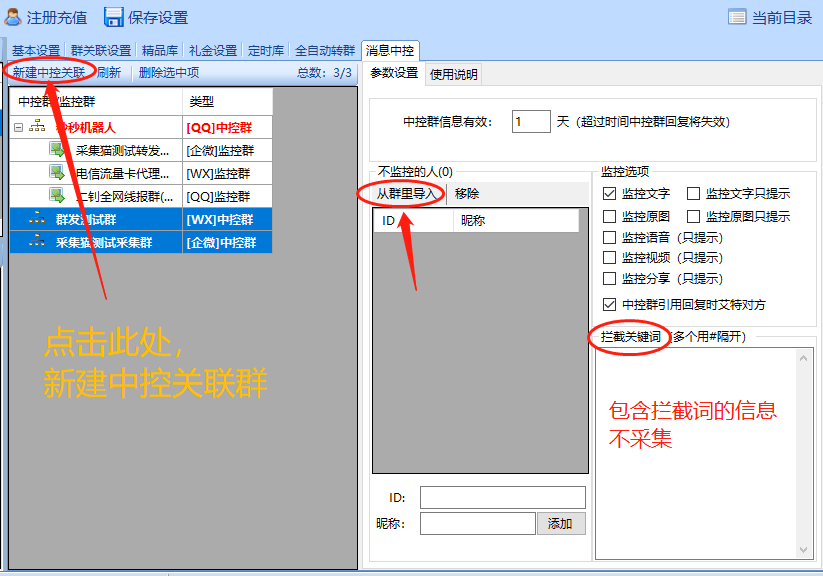
Task: Click the 删除选中项 toolbar button
Action: pos(169,72)
